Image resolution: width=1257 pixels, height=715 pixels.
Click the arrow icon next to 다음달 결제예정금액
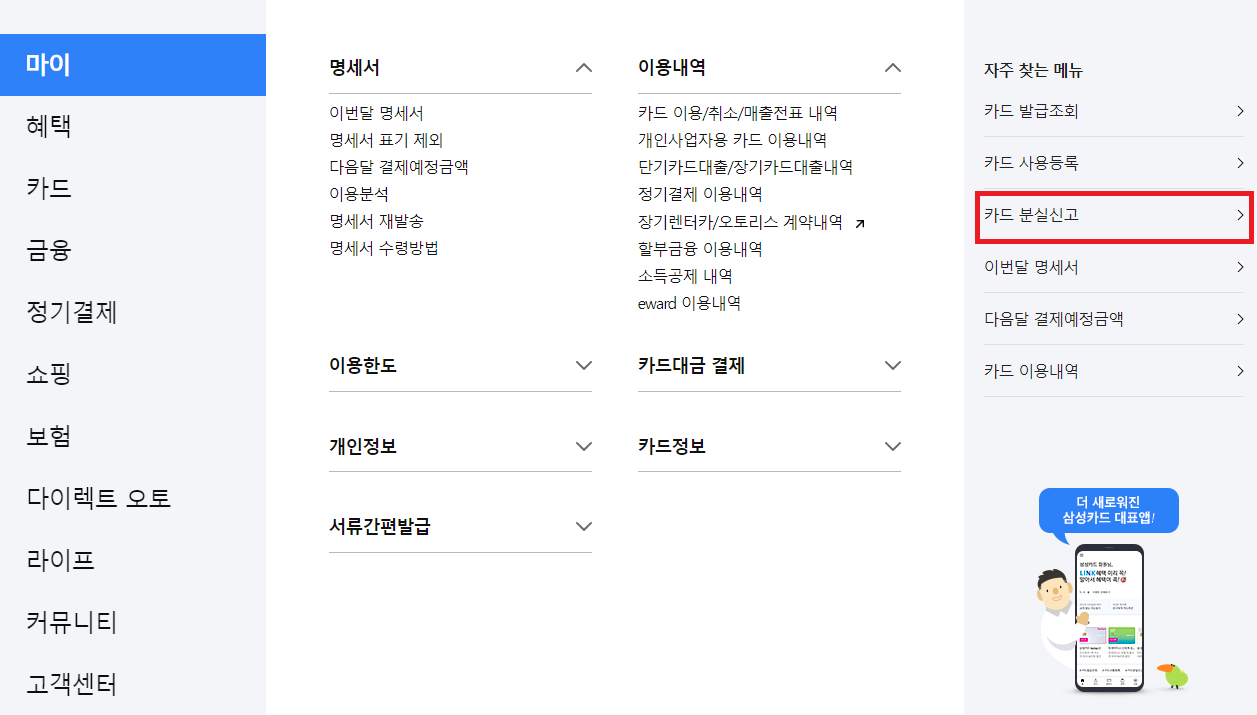[x=1240, y=318]
